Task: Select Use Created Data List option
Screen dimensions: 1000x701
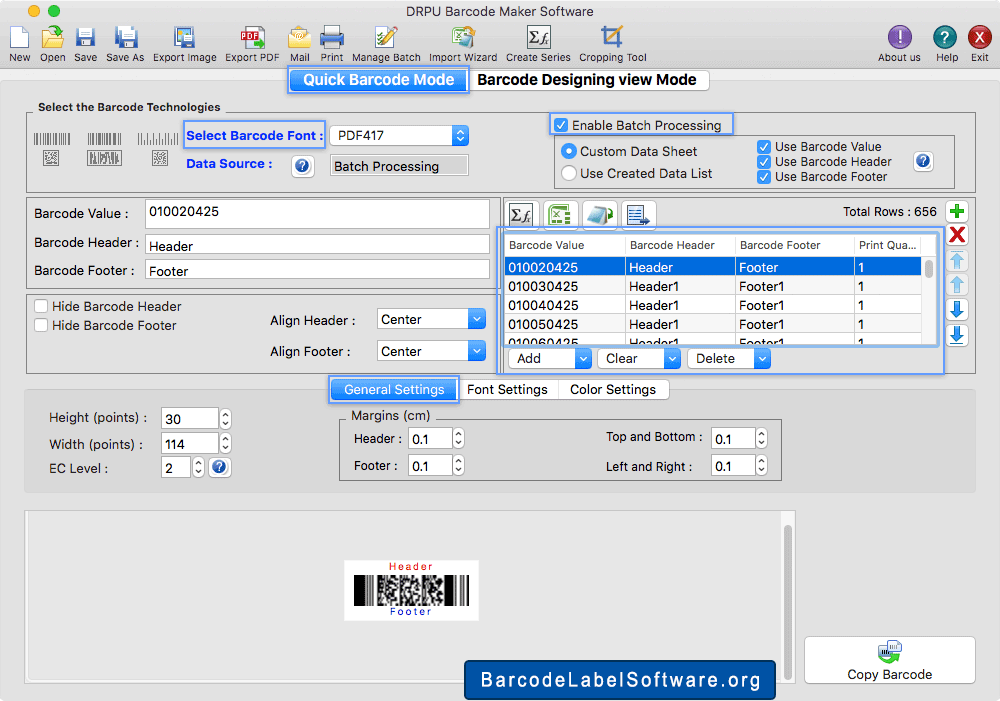Action: 568,173
